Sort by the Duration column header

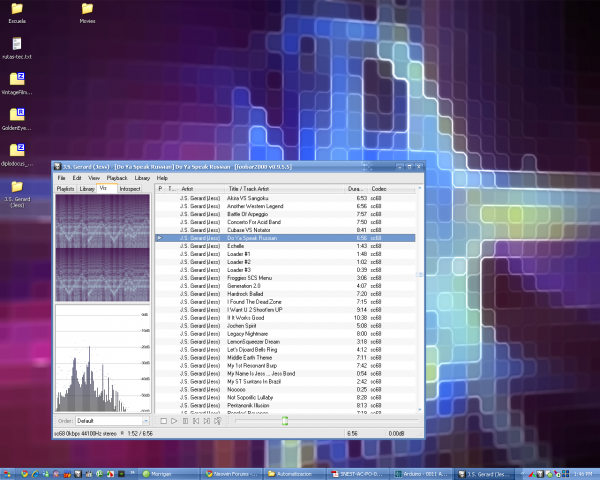(x=356, y=189)
